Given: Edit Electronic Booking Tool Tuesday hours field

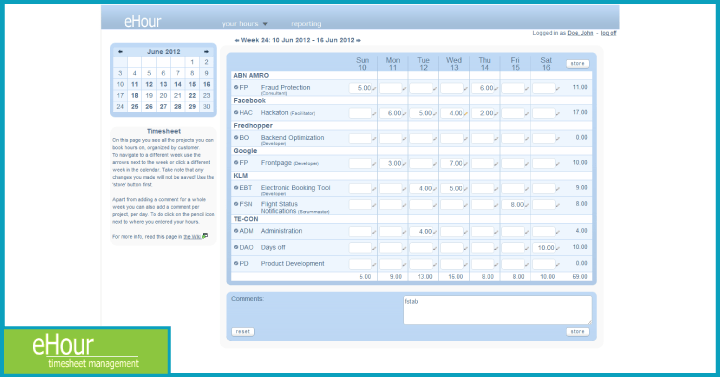Looking at the screenshot, I should [x=421, y=189].
